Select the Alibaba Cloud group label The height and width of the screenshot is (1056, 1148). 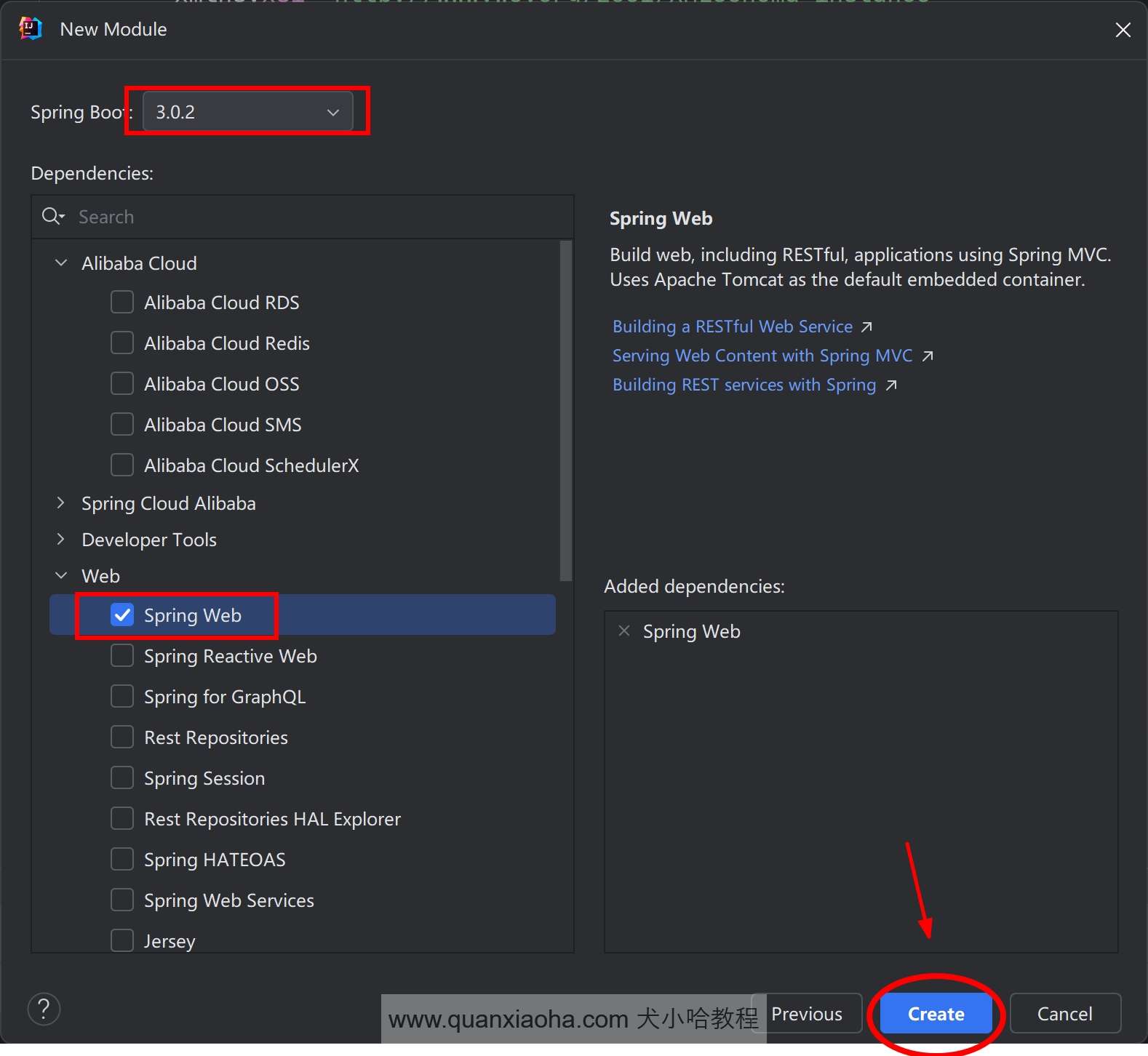pyautogui.click(x=139, y=263)
